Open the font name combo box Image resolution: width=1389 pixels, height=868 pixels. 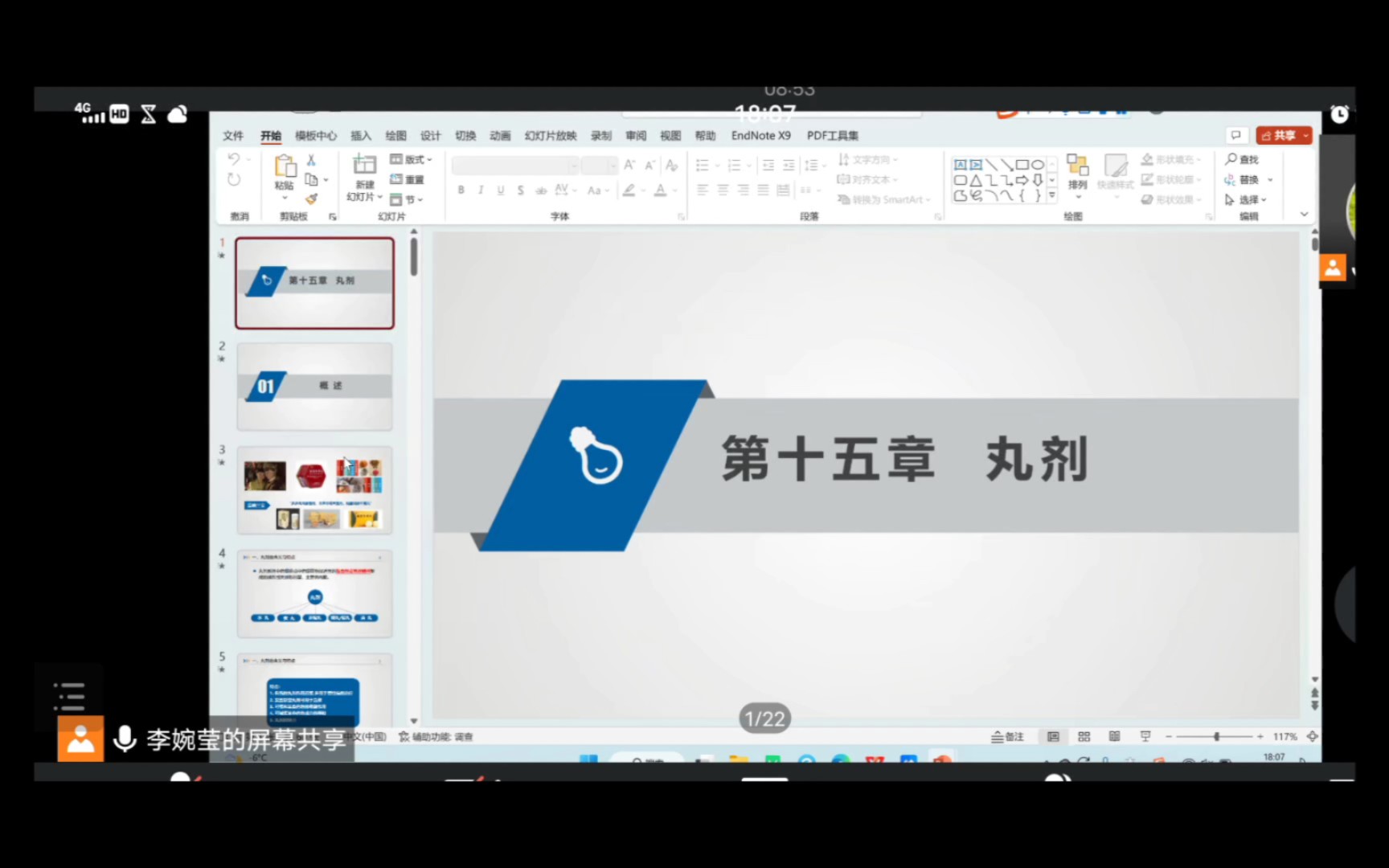[x=515, y=166]
